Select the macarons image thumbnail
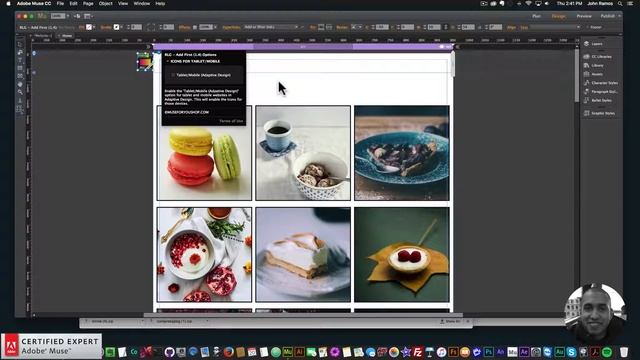 point(204,153)
